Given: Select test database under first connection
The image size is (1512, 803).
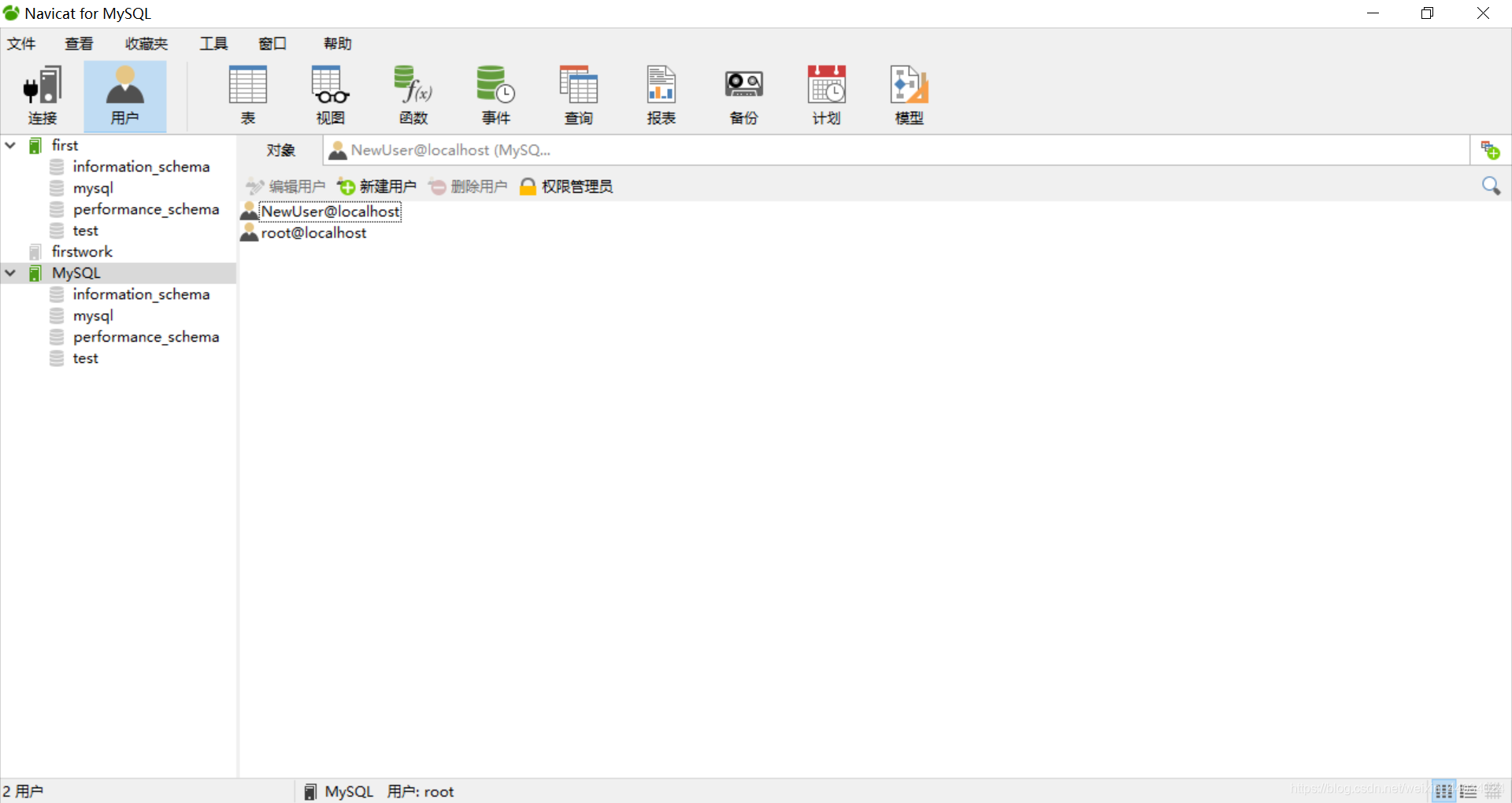Looking at the screenshot, I should tap(85, 231).
